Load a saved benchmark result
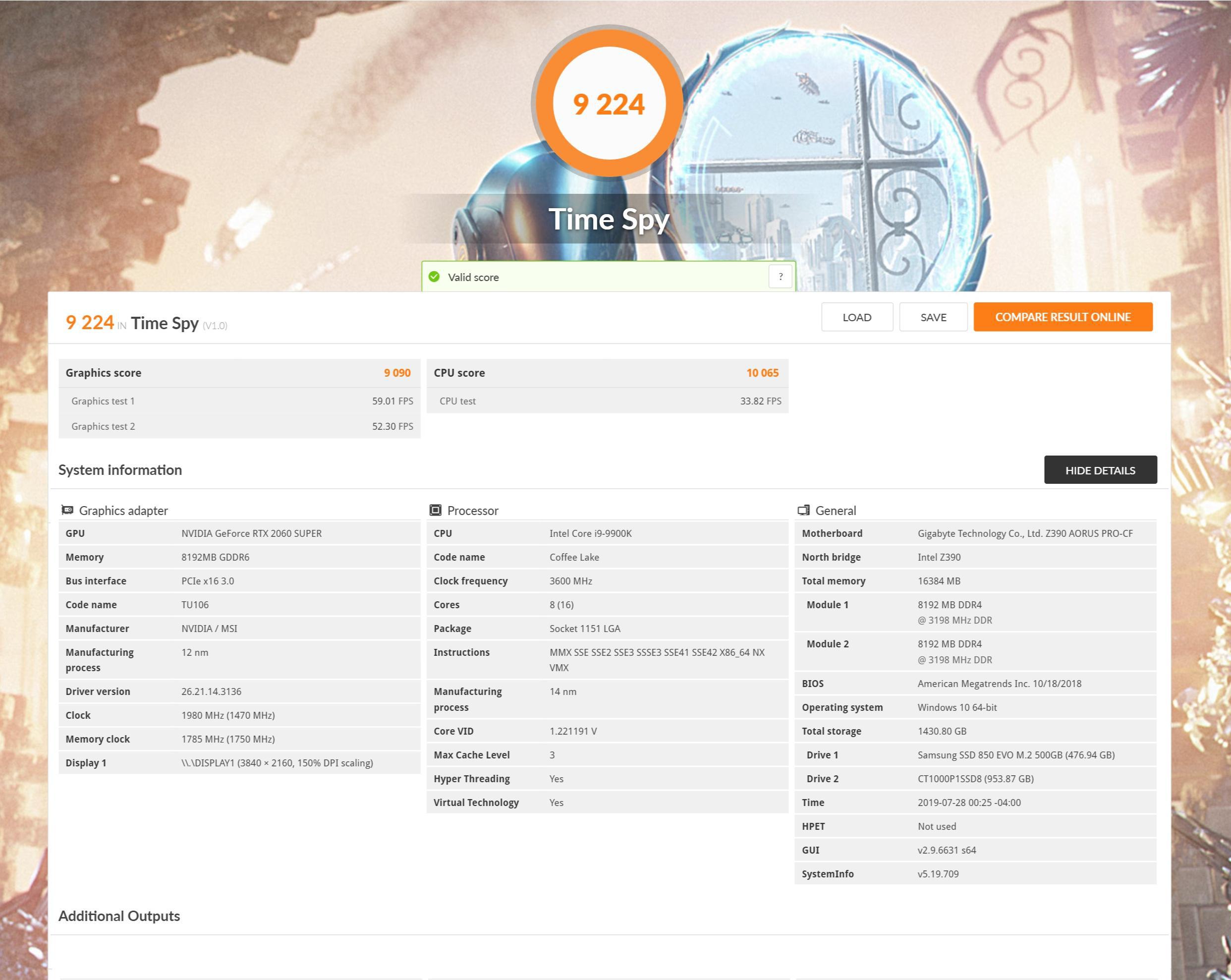 [x=857, y=317]
